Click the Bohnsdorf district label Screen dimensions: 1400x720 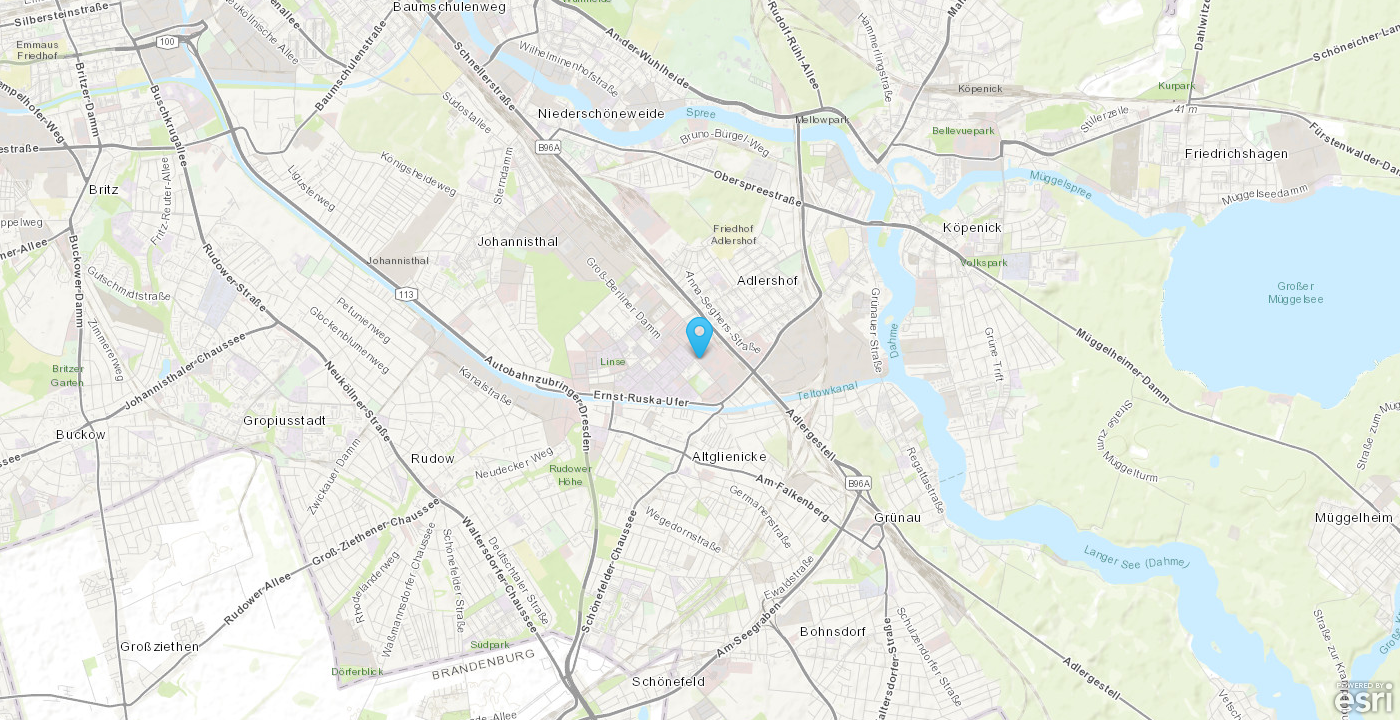pyautogui.click(x=832, y=631)
